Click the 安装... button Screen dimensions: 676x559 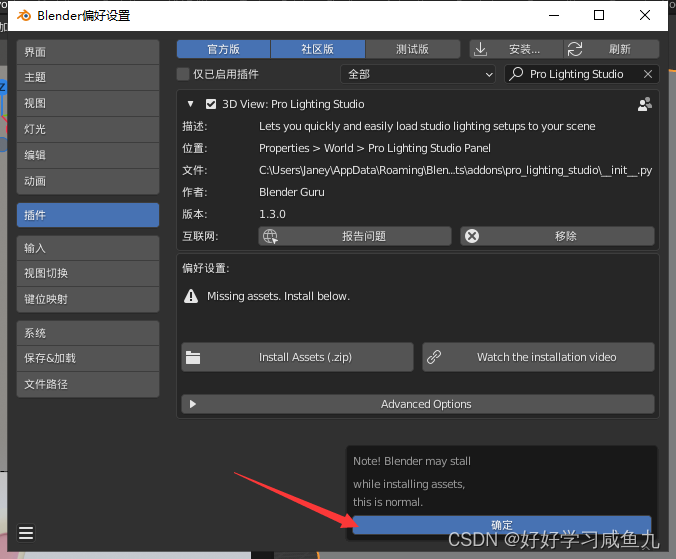(516, 49)
